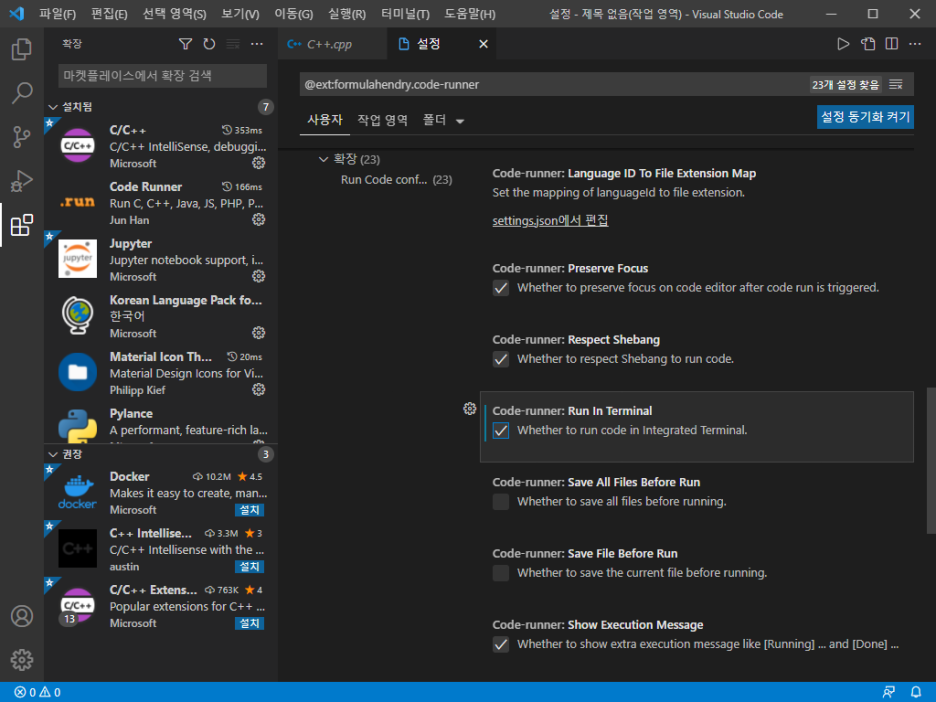Install C++ Intellisense by austin
Screen dimensions: 936x702
click(249, 566)
